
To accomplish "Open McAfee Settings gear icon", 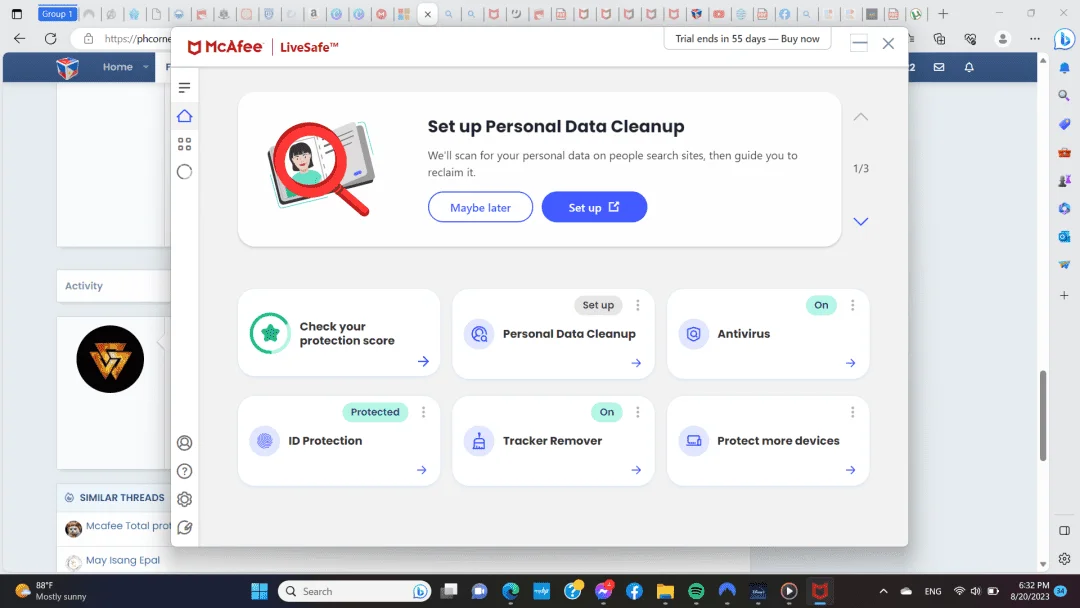I will [x=184, y=499].
